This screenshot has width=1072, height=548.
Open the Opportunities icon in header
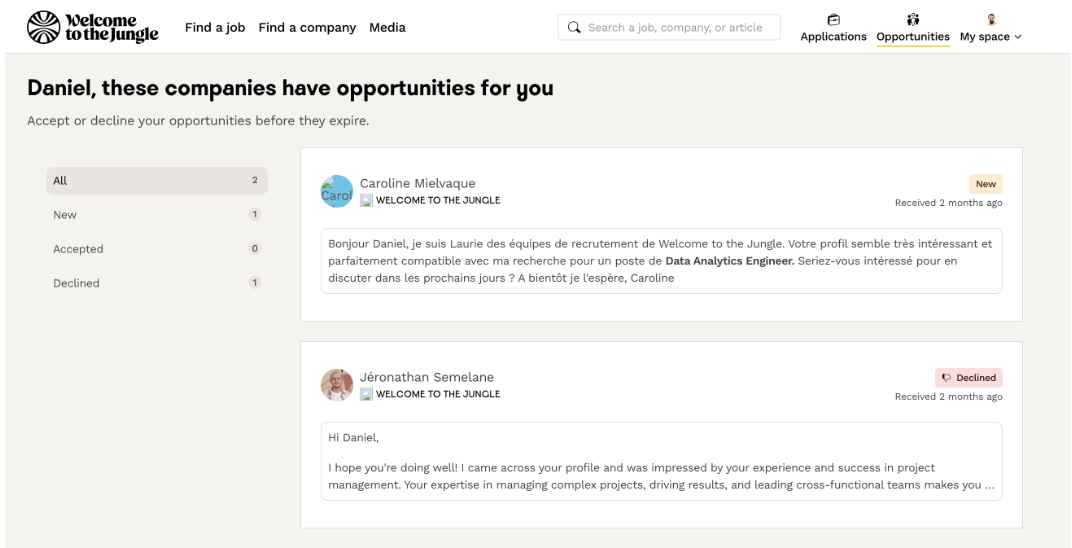point(912,19)
